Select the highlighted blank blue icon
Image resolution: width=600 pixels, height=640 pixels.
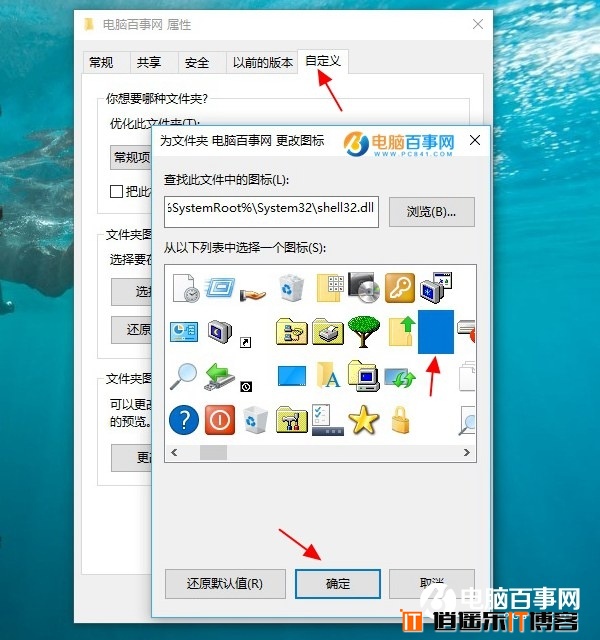click(x=436, y=332)
